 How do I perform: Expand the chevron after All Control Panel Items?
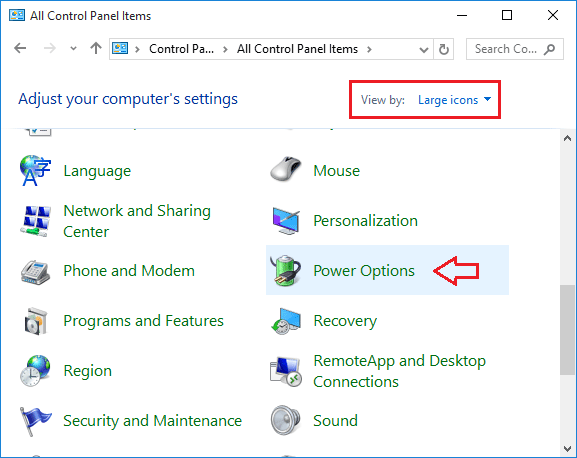(x=369, y=49)
